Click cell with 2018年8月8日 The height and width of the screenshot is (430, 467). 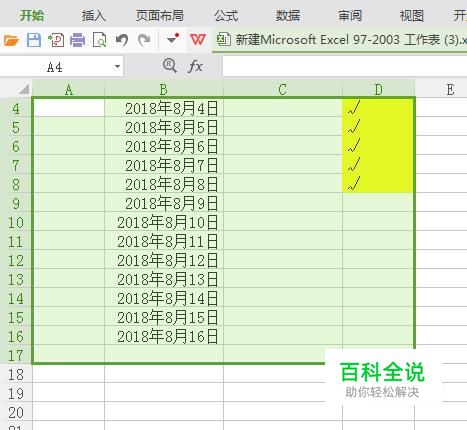click(x=164, y=185)
